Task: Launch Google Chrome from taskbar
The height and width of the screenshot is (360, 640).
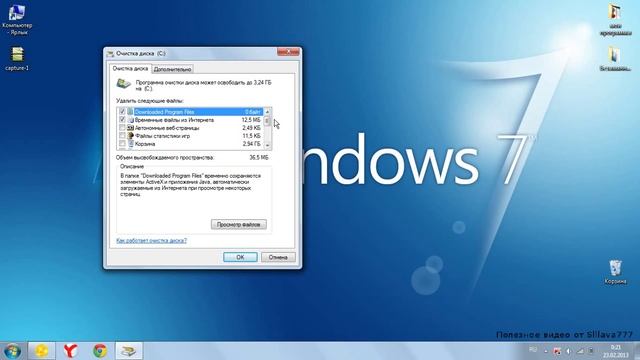Action: [100, 351]
